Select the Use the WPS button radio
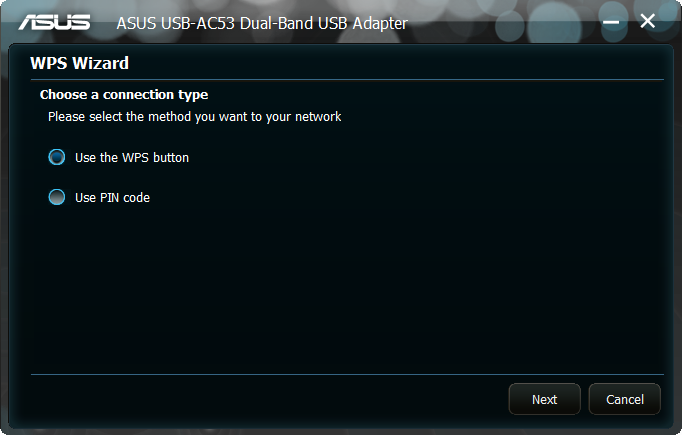This screenshot has height=435, width=682. pyautogui.click(x=57, y=157)
